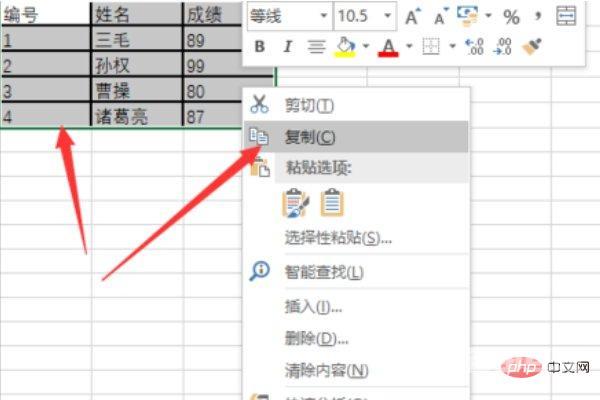The height and width of the screenshot is (400, 600).
Task: Select the cell containing 诸葛亮
Action: (x=136, y=117)
